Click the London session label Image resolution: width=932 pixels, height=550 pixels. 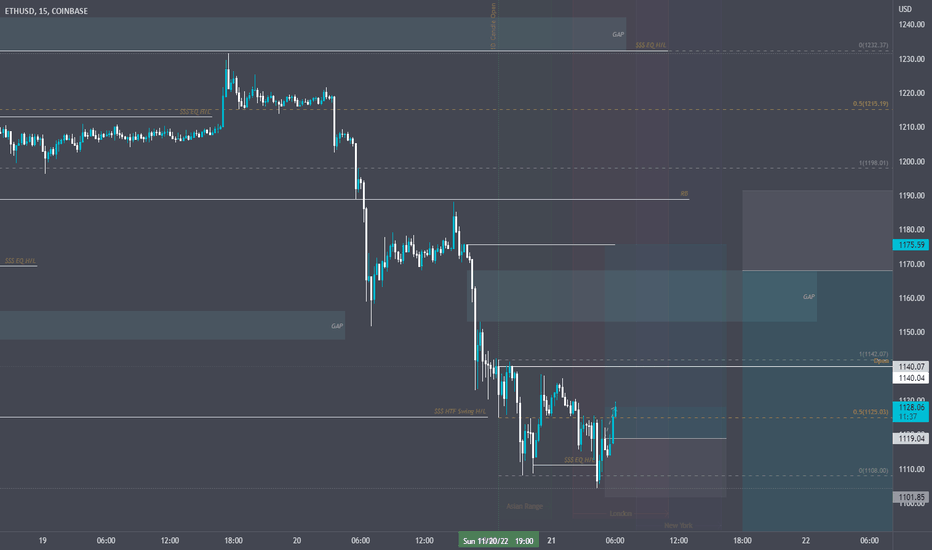(621, 514)
